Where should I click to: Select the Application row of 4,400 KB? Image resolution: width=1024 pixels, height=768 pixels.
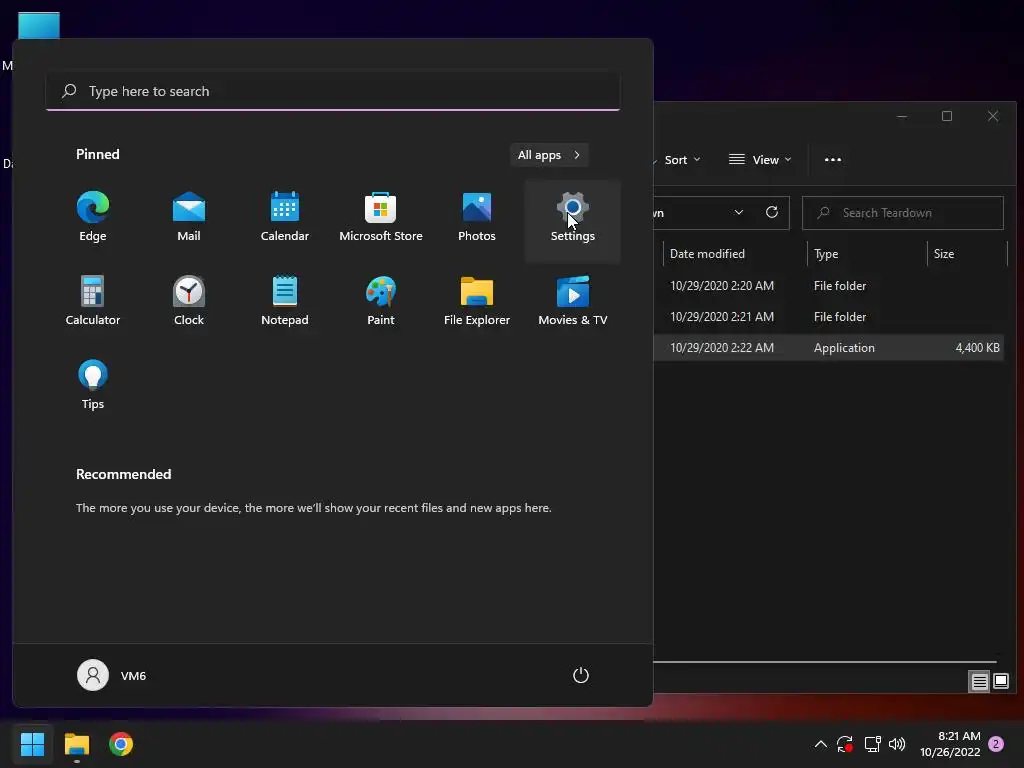(828, 348)
